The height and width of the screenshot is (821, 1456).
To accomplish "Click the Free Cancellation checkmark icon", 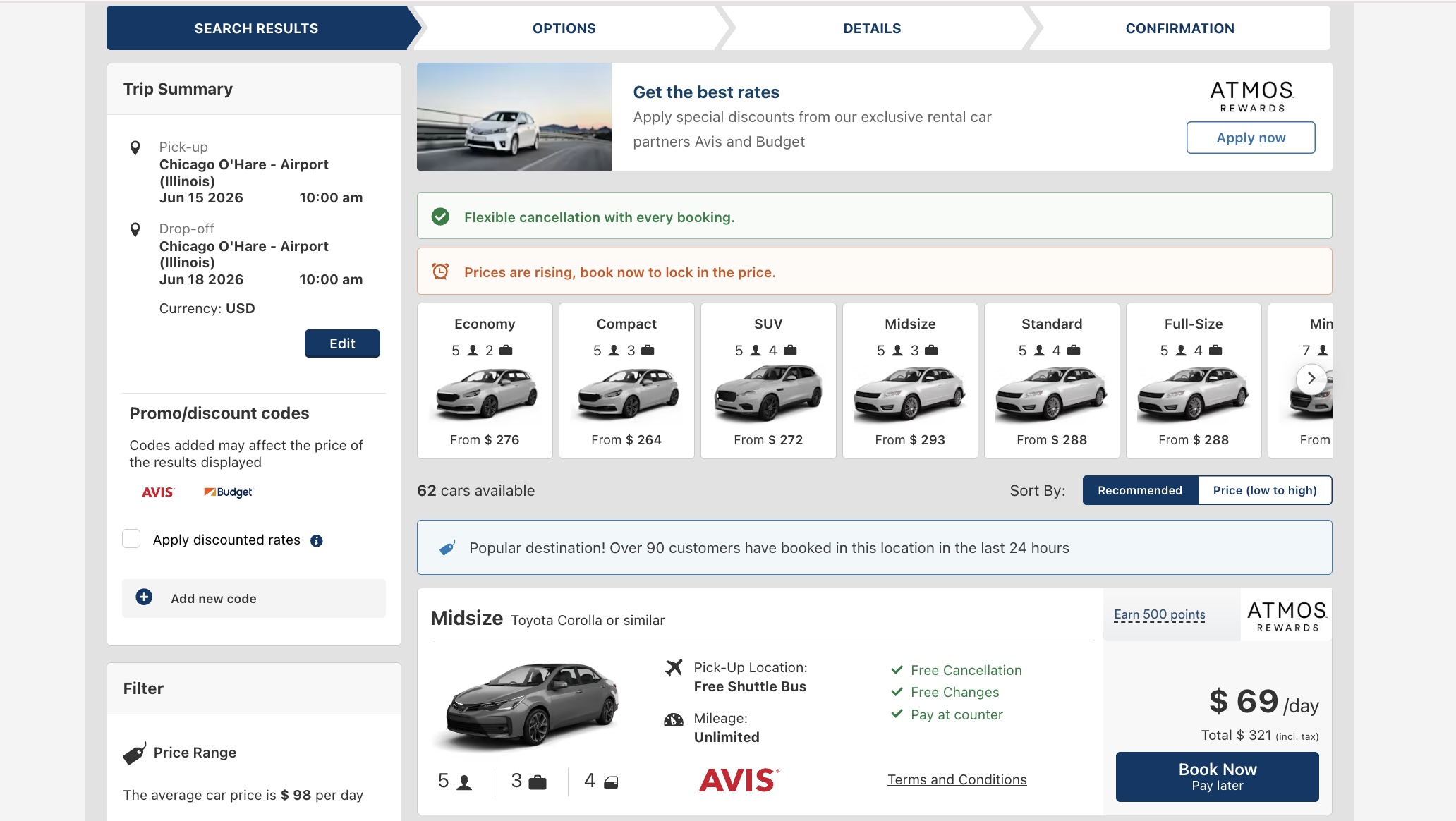I will click(x=897, y=669).
